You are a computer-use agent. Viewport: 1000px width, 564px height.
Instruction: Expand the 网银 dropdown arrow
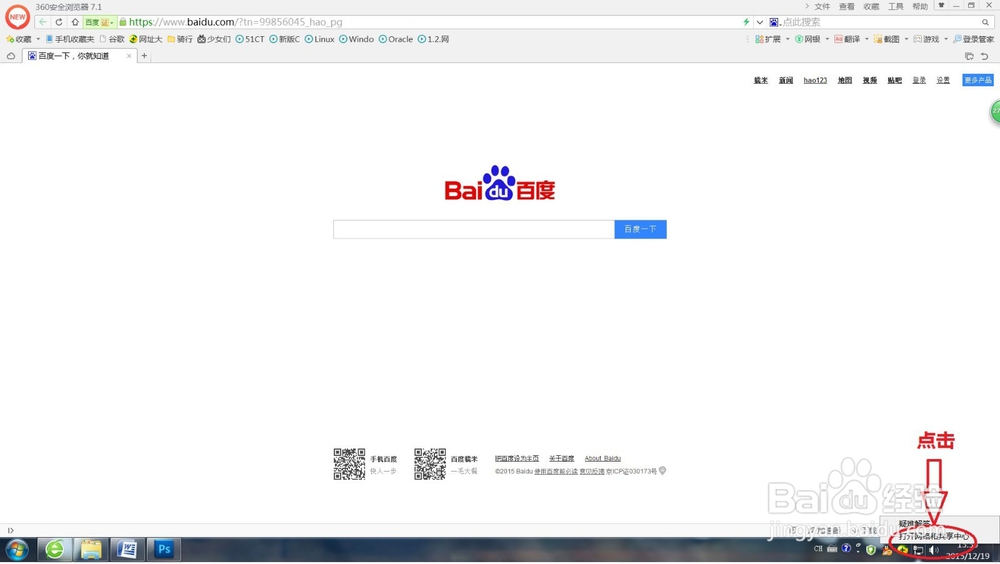coord(827,39)
